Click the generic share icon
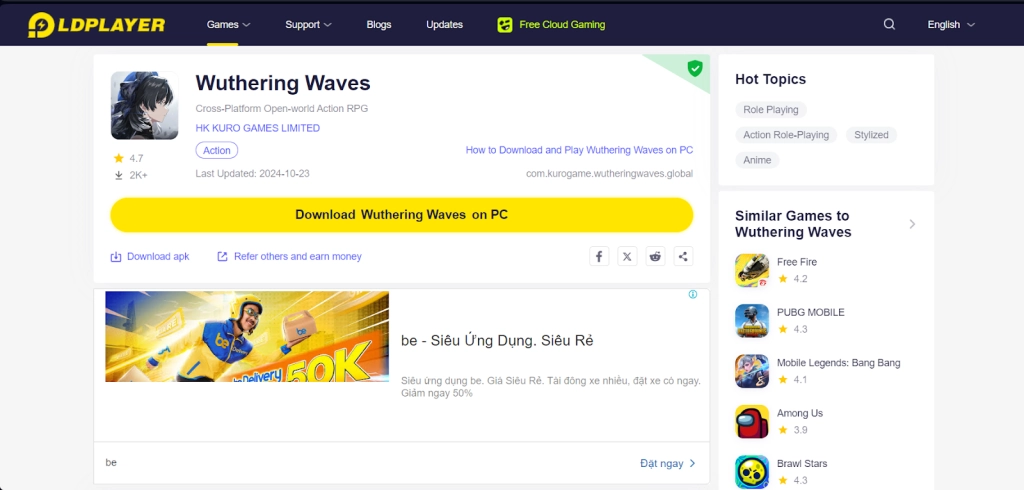This screenshot has width=1024, height=490. [x=683, y=256]
